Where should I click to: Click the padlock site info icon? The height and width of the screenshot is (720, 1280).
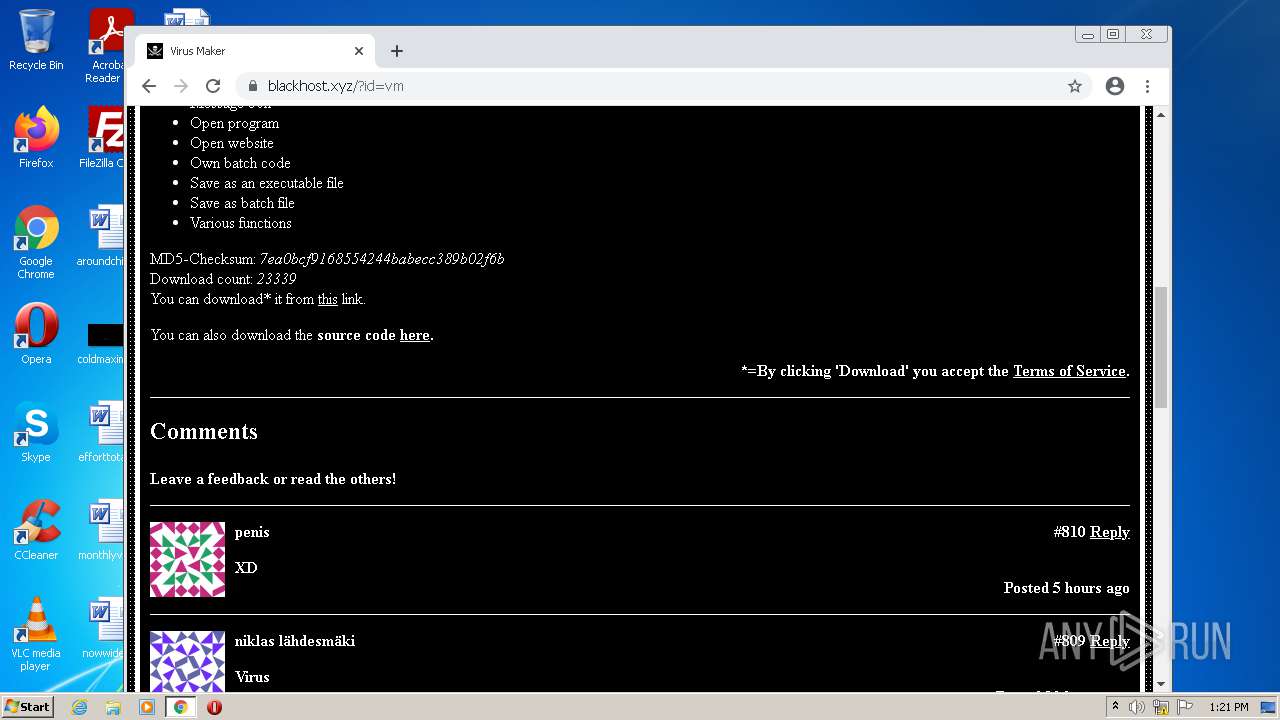tap(253, 86)
